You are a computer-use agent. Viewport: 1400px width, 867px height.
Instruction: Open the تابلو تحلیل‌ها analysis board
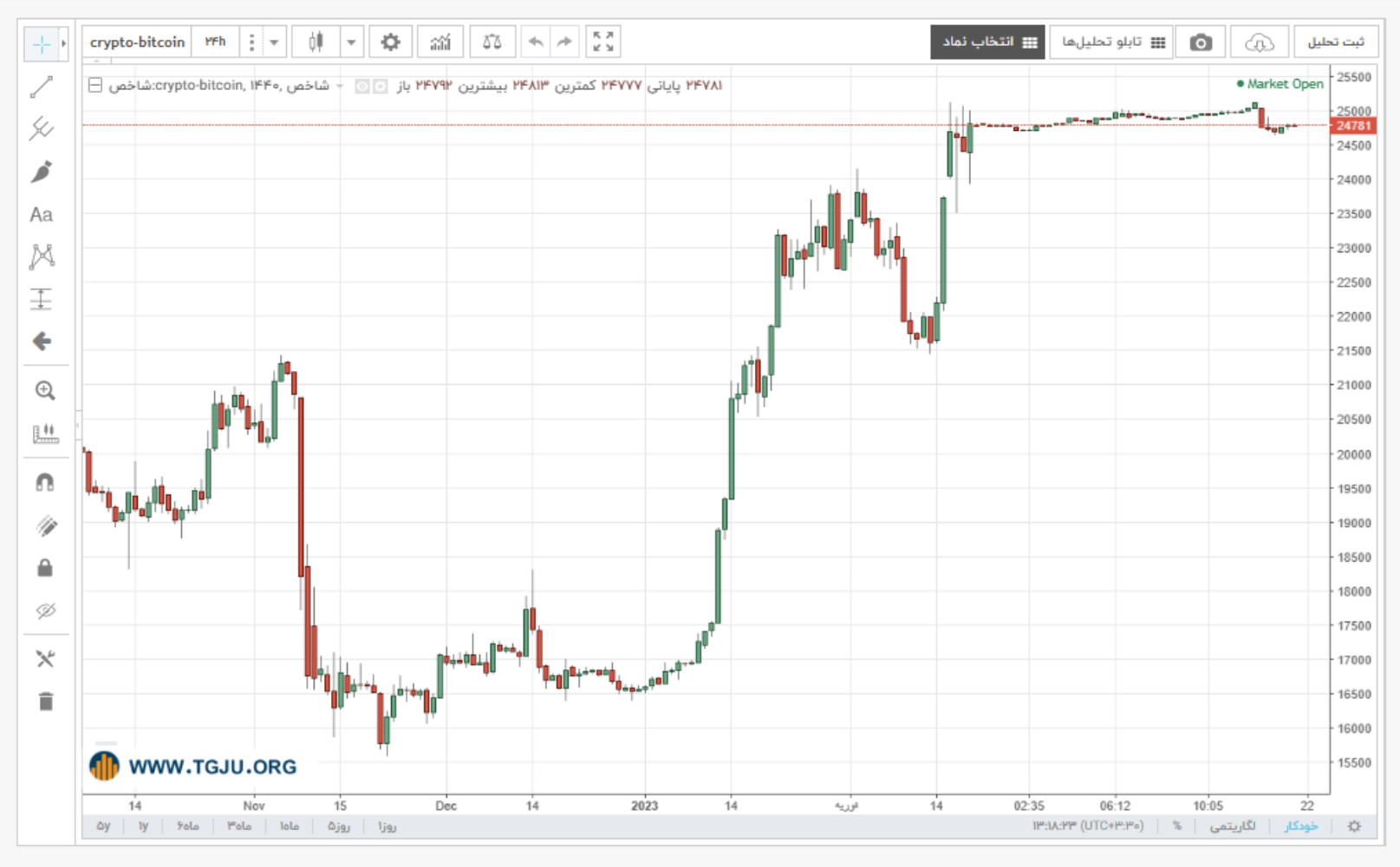[x=1111, y=42]
